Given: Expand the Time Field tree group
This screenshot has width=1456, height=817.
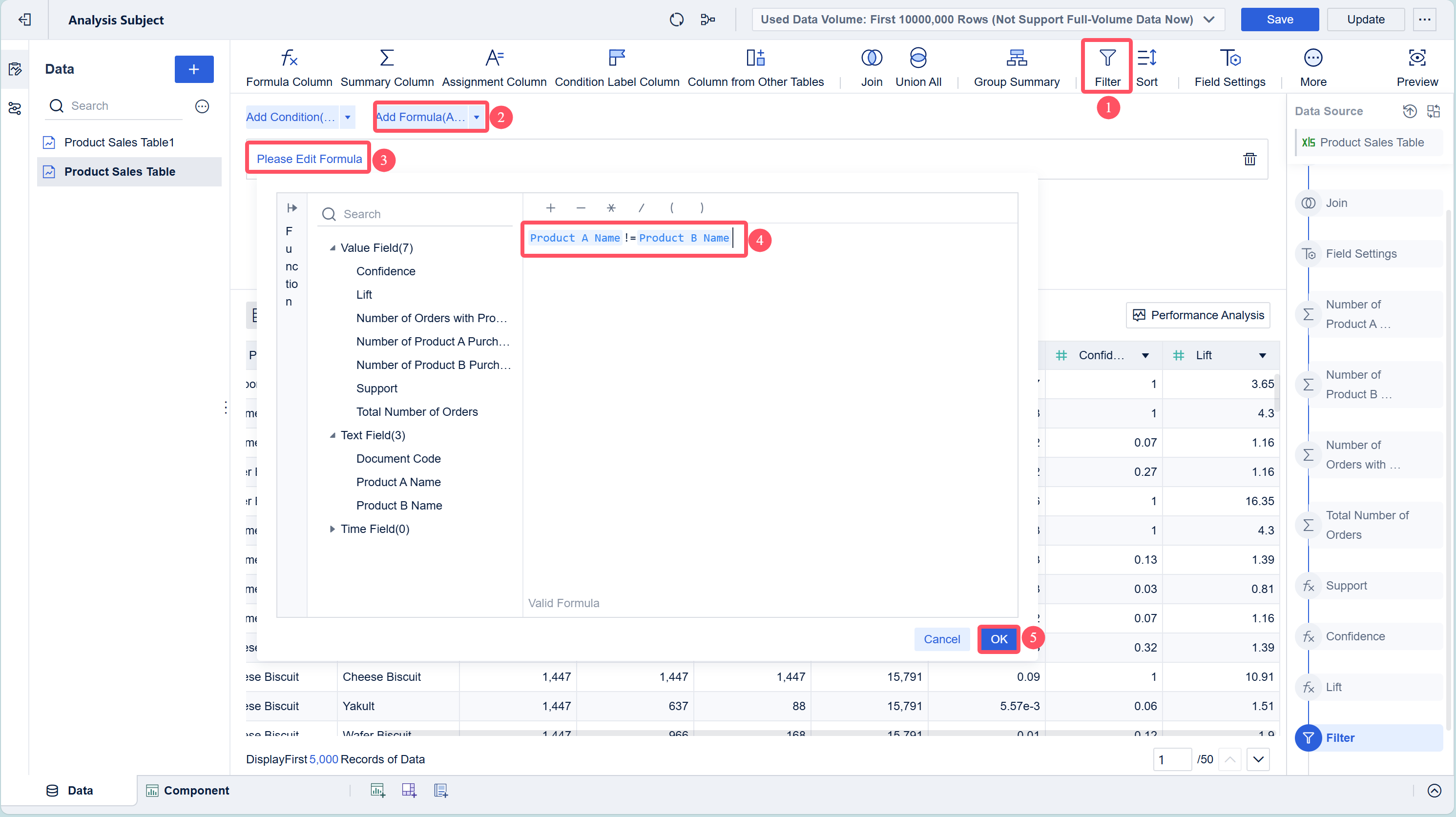Looking at the screenshot, I should 333,529.
